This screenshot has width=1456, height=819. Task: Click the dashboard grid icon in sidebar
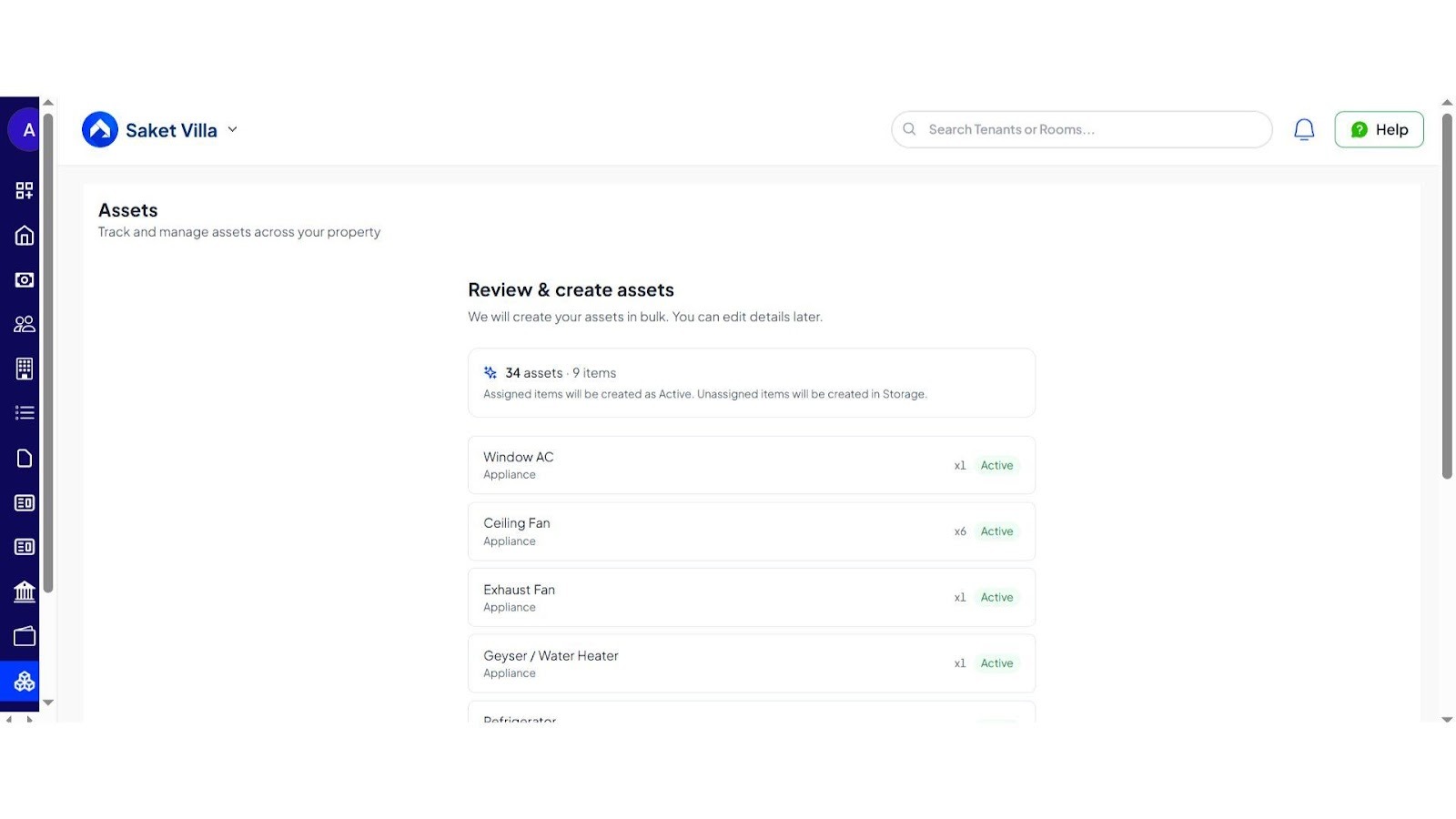click(x=24, y=190)
